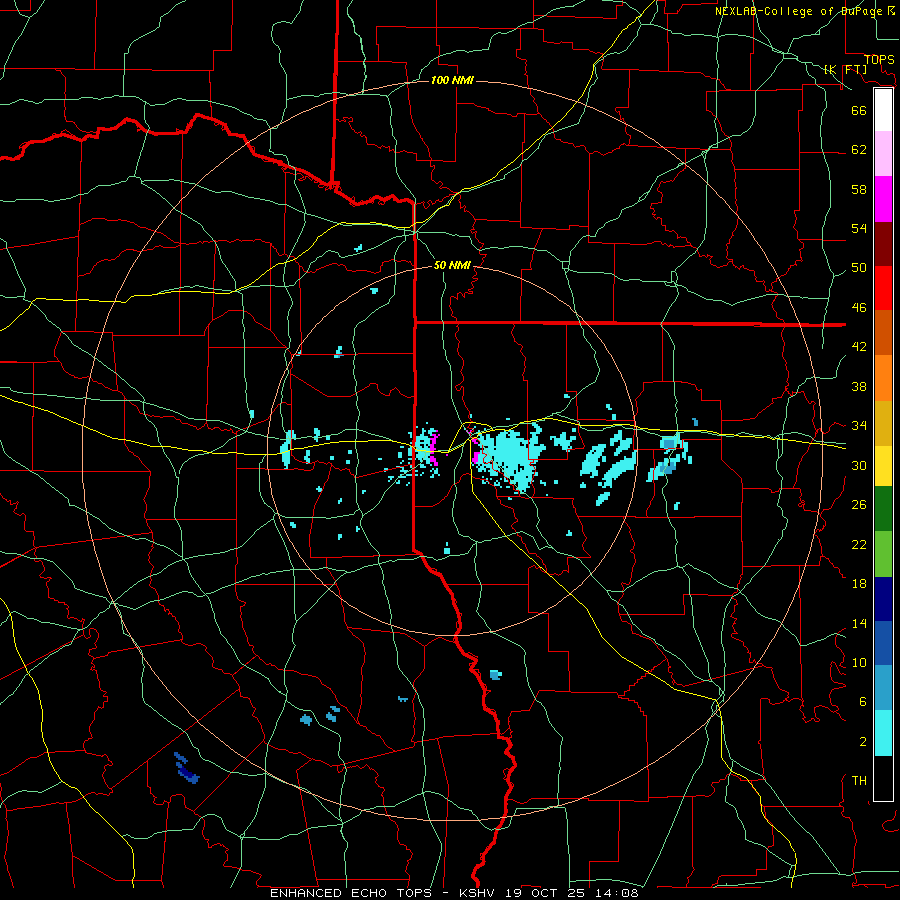
Task: Pick the gold legend swatch
Action: pyautogui.click(x=883, y=422)
